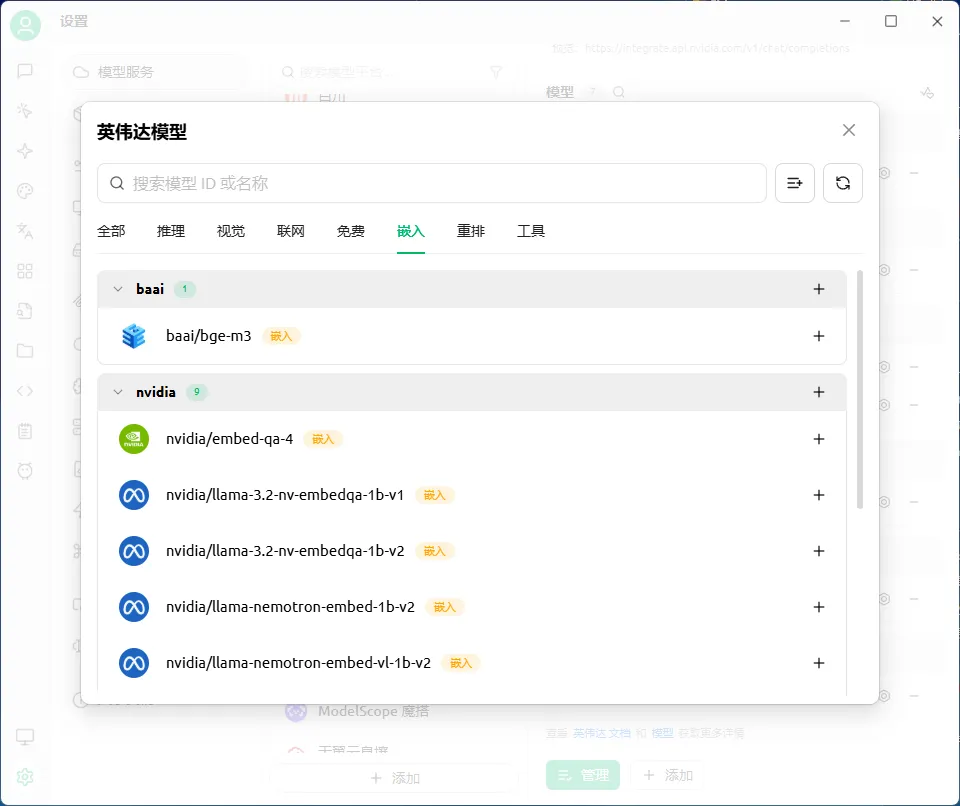Click the model name baai/bge-m3
The height and width of the screenshot is (806, 960).
(x=209, y=336)
